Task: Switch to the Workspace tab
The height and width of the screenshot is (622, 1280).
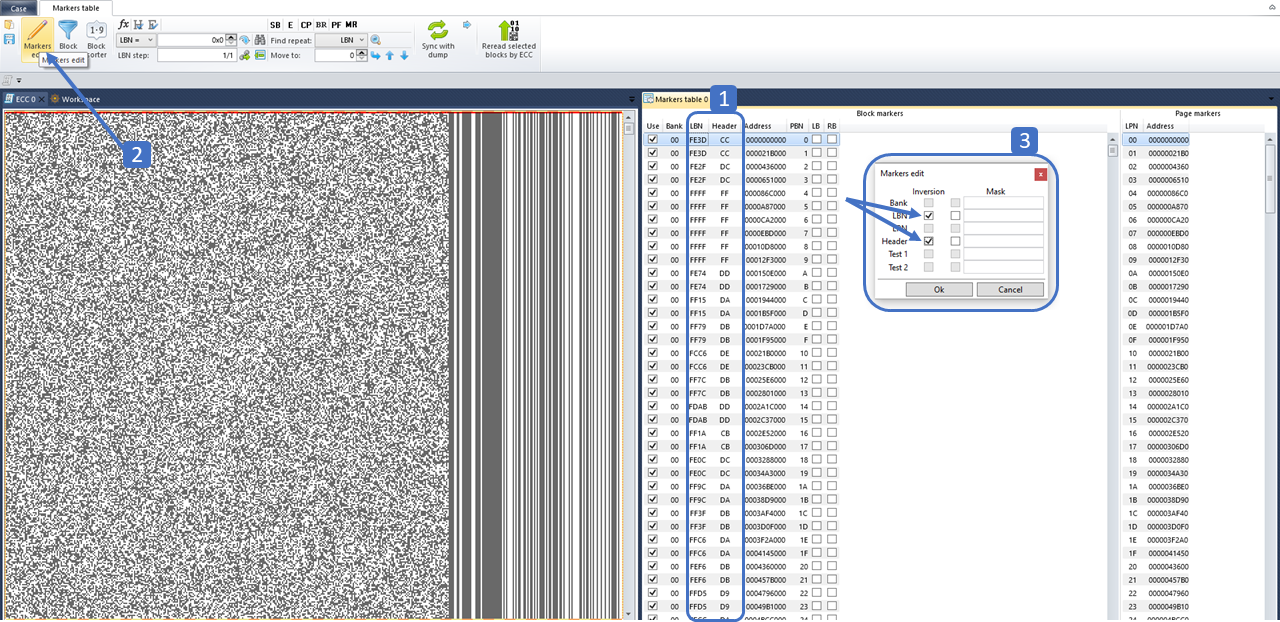Action: click(75, 99)
